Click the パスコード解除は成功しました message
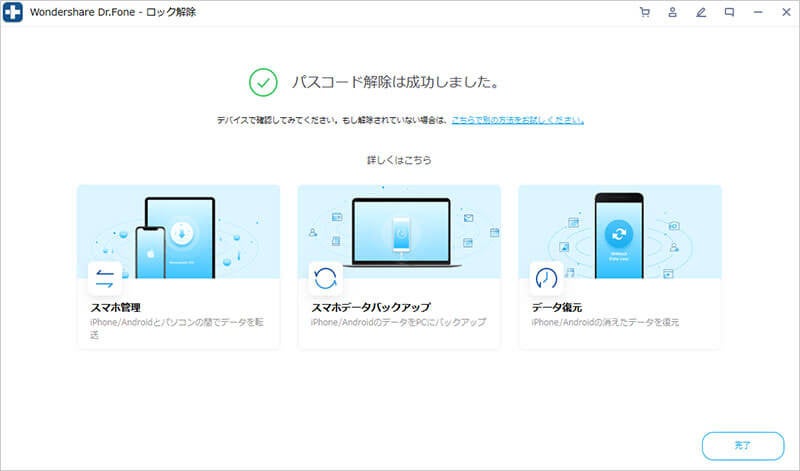The image size is (800, 471). click(395, 82)
